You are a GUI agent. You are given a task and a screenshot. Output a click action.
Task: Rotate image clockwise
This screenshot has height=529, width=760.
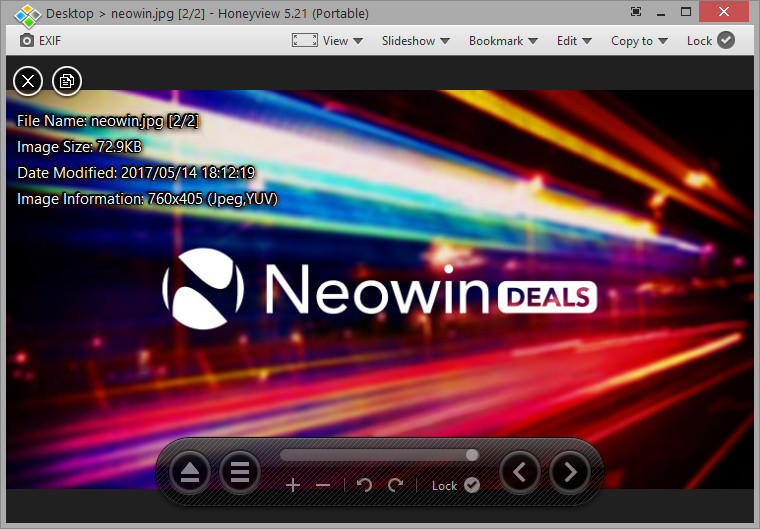[396, 485]
